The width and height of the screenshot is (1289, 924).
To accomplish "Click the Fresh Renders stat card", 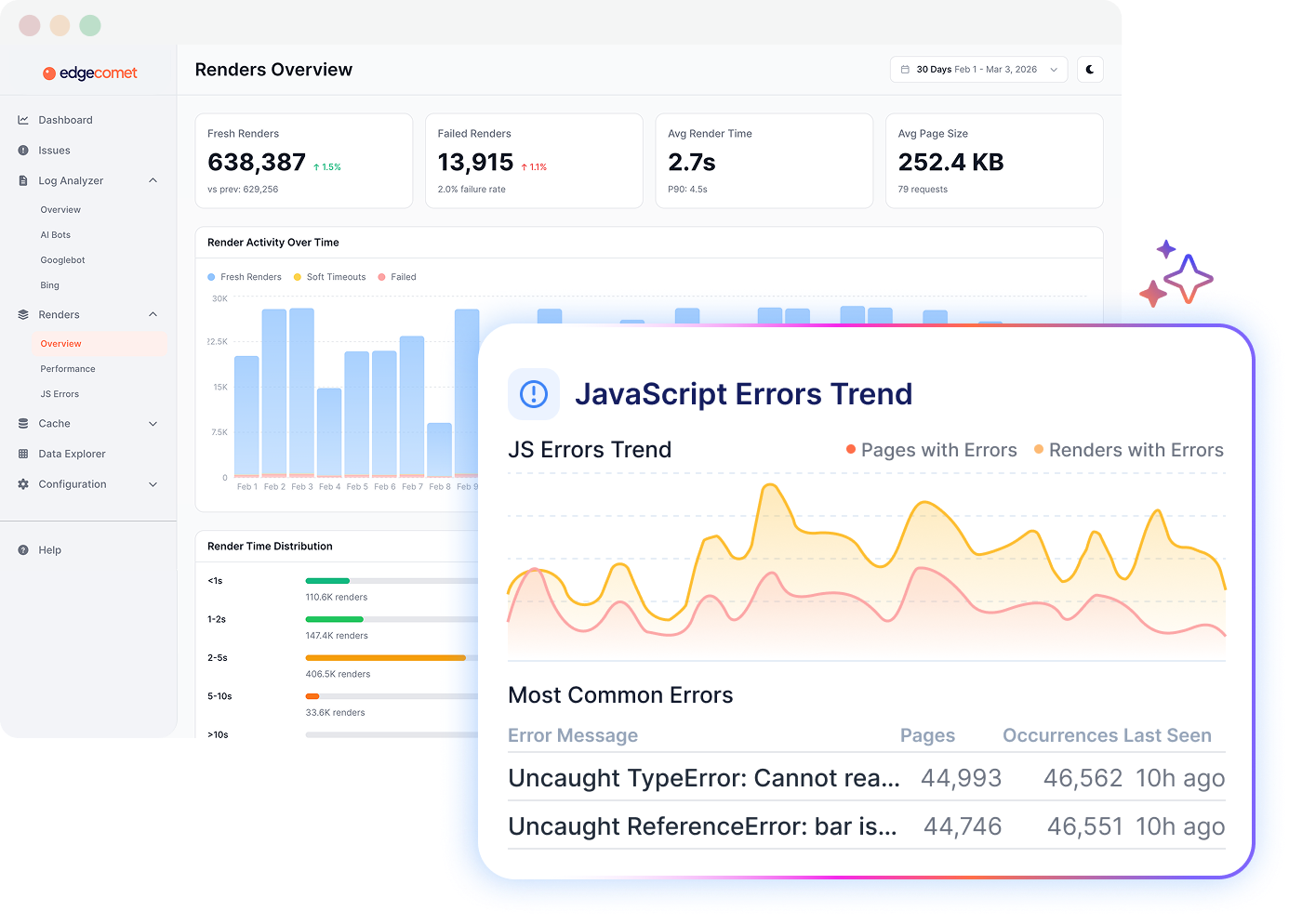I will [304, 161].
